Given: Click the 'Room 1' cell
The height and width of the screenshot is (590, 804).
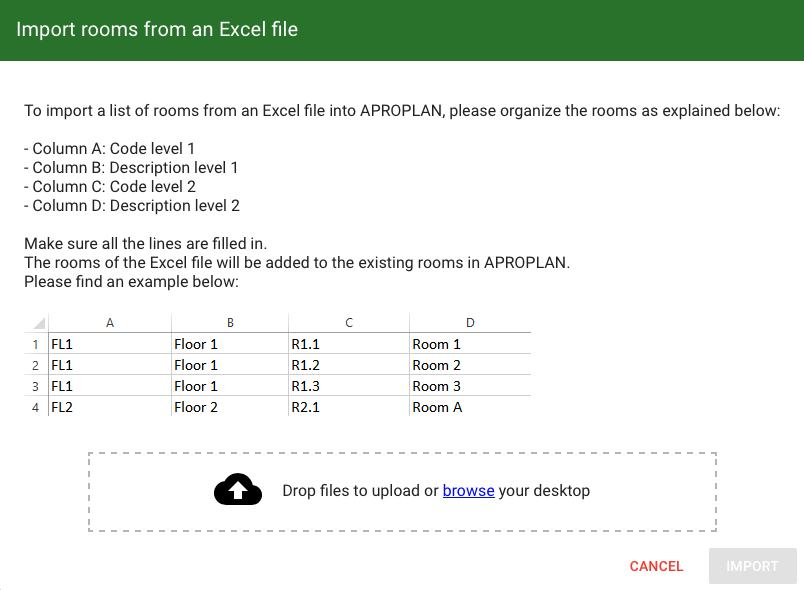Looking at the screenshot, I should [470, 344].
